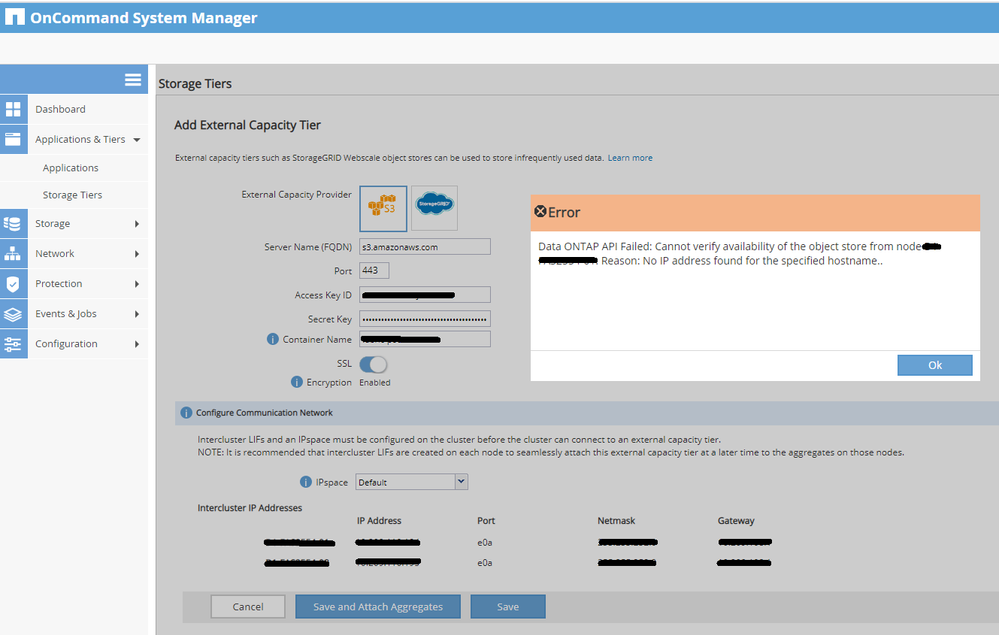Image resolution: width=999 pixels, height=635 pixels.
Task: Open Storage Tiers menu item
Action: (x=72, y=195)
